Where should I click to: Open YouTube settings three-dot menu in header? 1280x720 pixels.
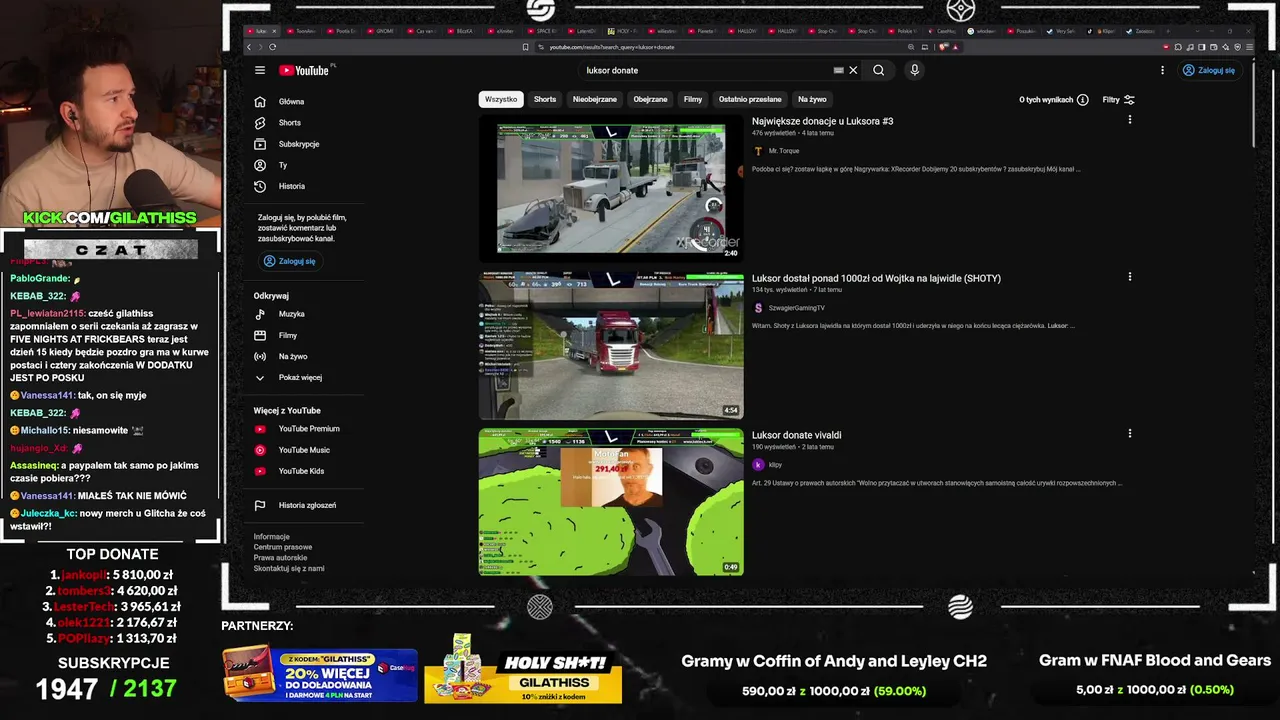[1162, 70]
